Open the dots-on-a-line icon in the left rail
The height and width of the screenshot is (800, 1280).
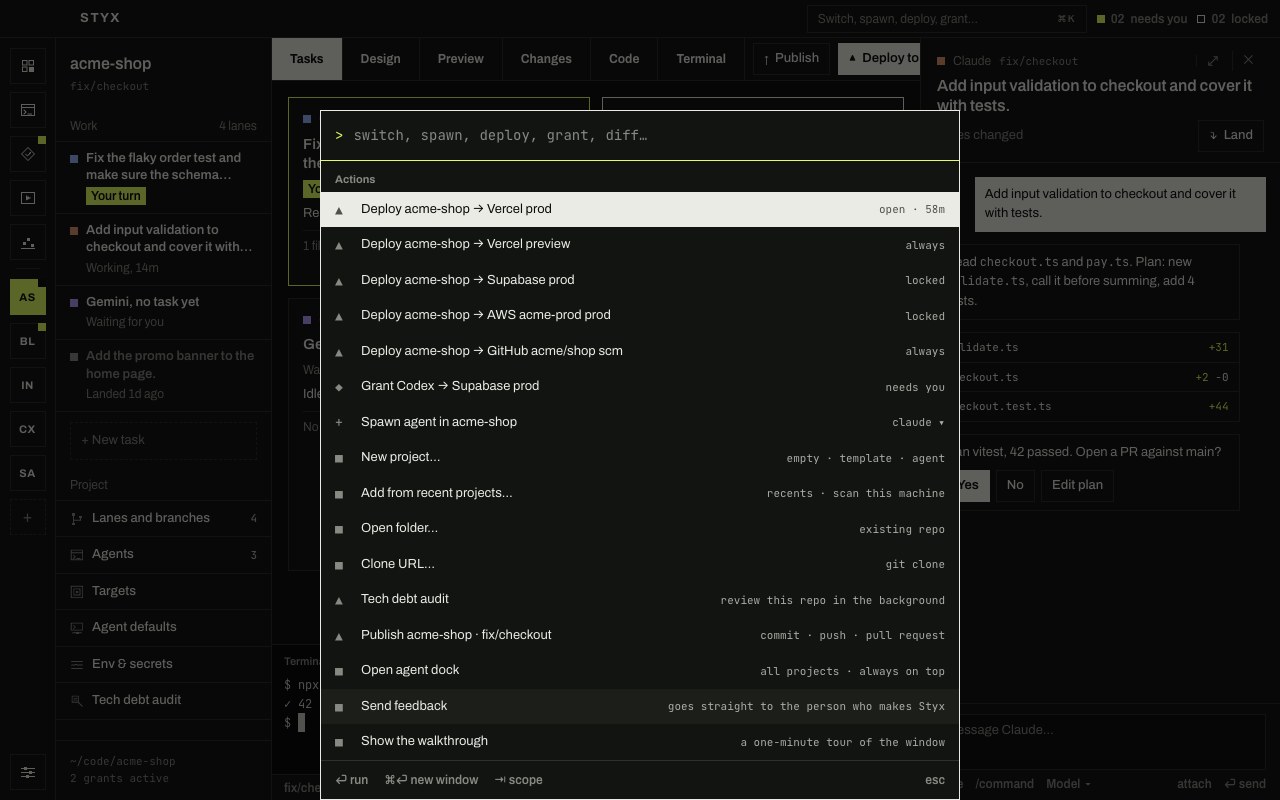(x=28, y=242)
